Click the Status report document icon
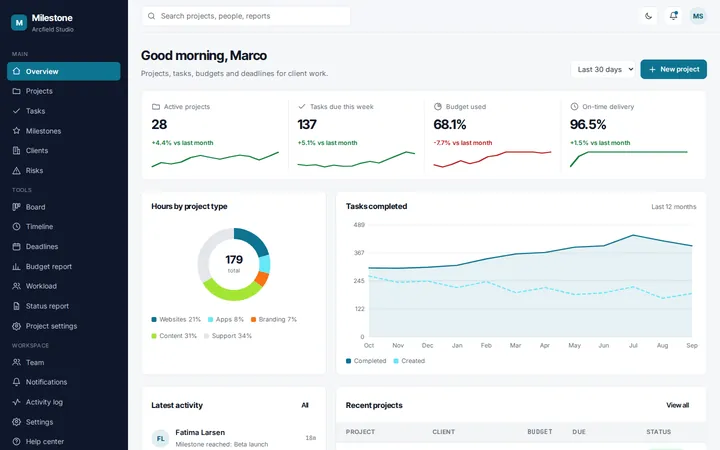 click(17, 306)
